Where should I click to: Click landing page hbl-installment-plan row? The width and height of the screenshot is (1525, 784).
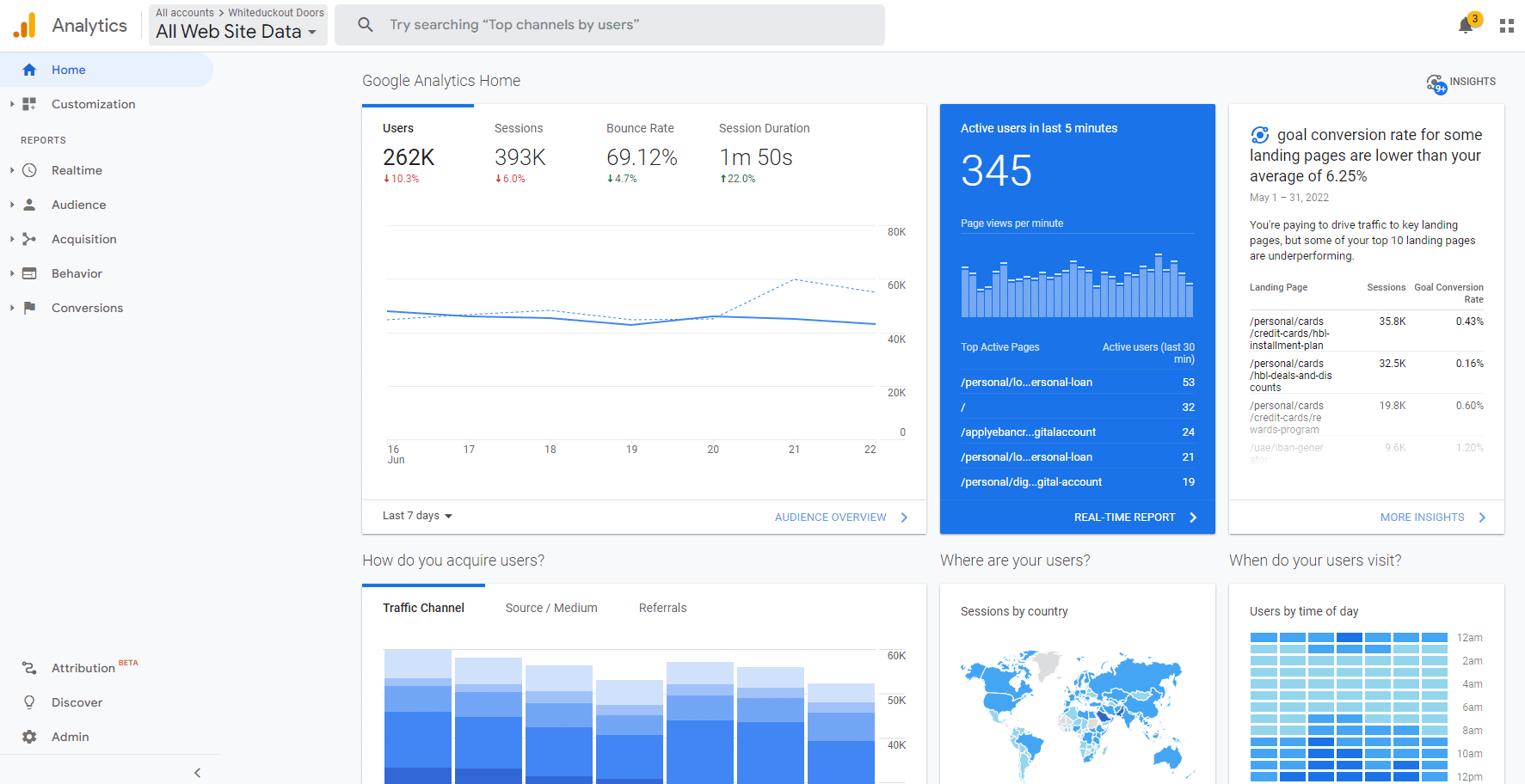pyautogui.click(x=1367, y=333)
